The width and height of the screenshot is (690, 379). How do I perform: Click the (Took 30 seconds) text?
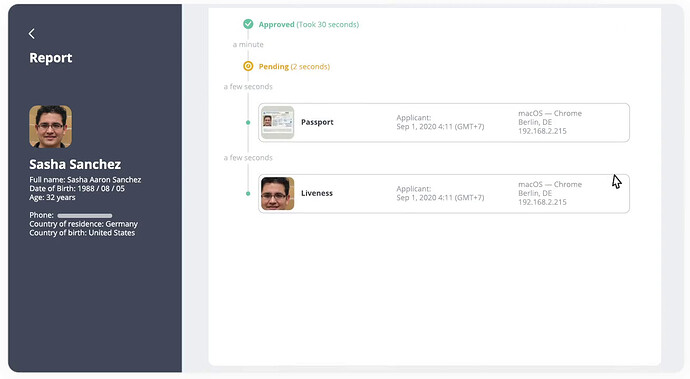coord(328,25)
